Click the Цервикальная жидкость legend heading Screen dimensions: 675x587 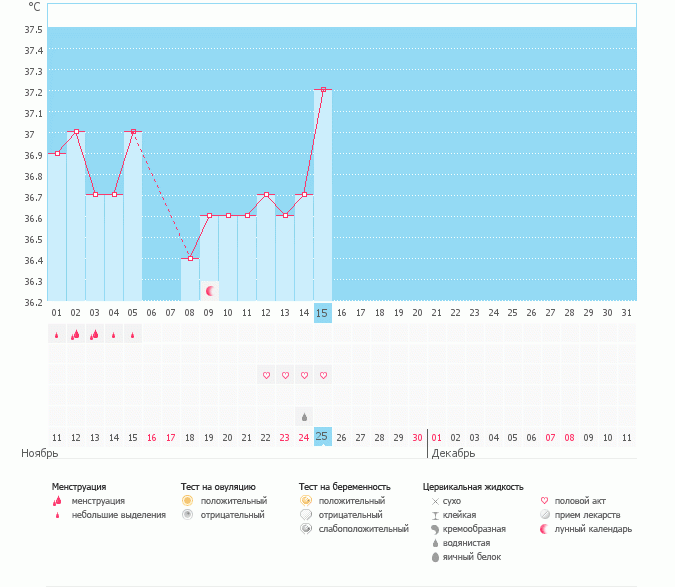pos(473,487)
